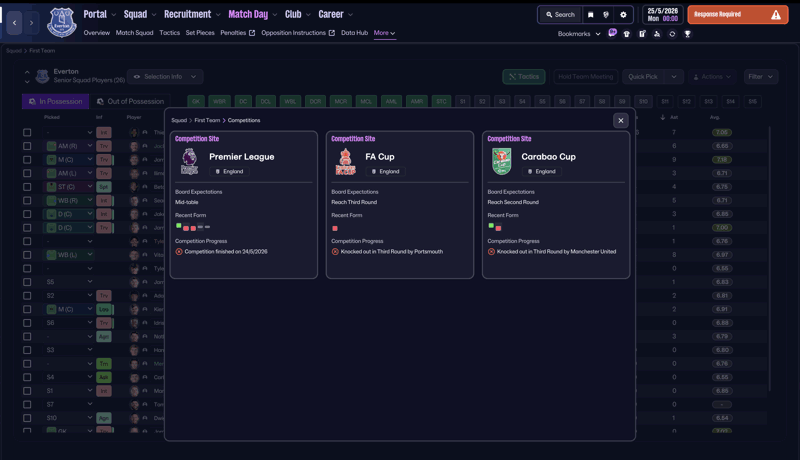The image size is (800, 460).
Task: Expand the Bookmarks dropdown
Action: click(579, 34)
